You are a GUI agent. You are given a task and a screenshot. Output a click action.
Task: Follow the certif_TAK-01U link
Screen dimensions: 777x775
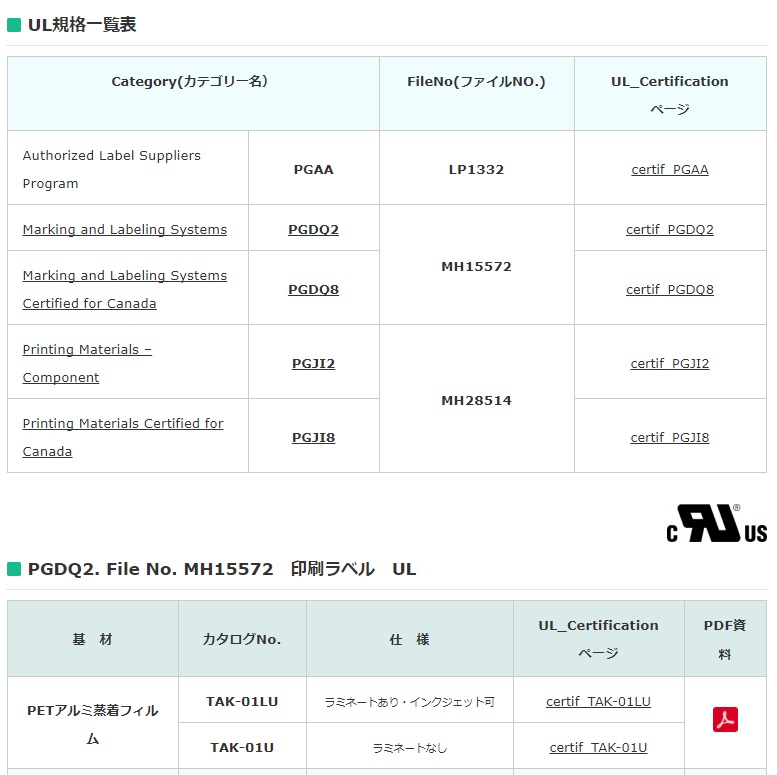click(598, 747)
